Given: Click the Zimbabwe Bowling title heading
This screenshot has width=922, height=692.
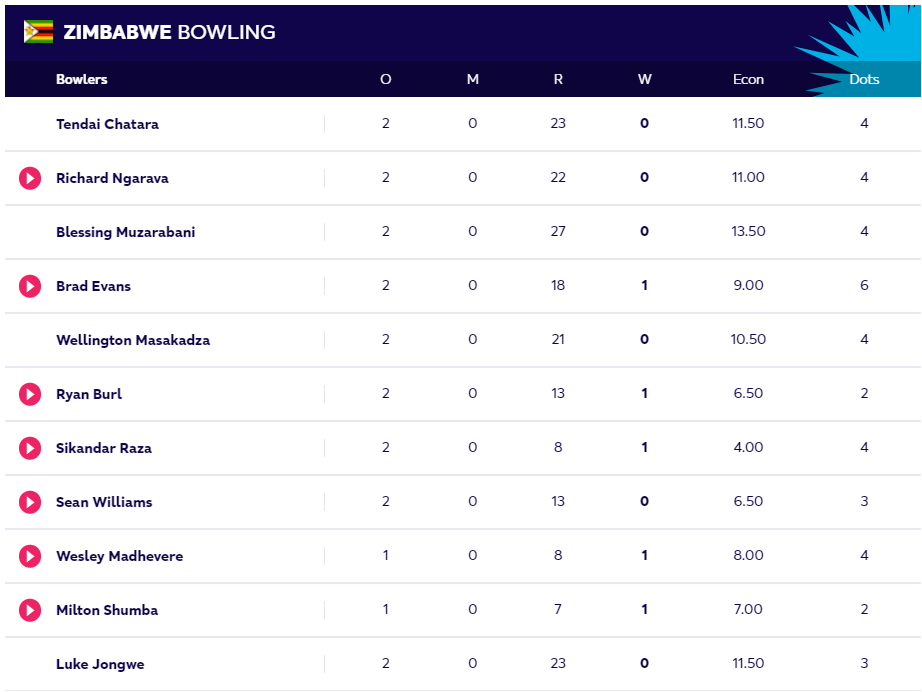Looking at the screenshot, I should click(x=169, y=32).
